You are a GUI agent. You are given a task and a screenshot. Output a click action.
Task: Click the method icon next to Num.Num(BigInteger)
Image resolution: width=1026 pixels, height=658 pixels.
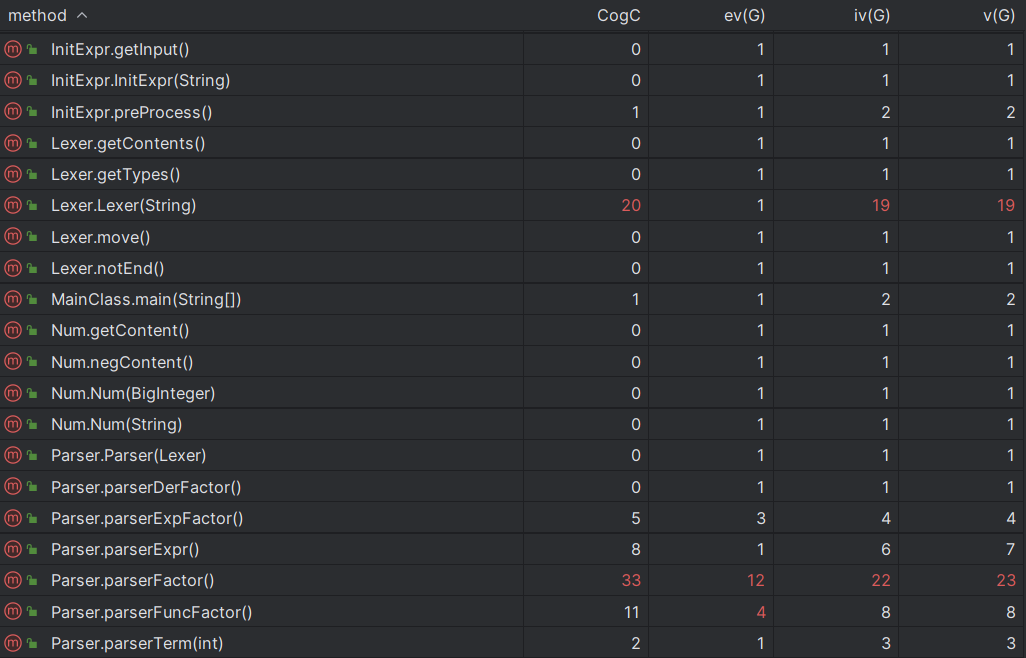[13, 393]
